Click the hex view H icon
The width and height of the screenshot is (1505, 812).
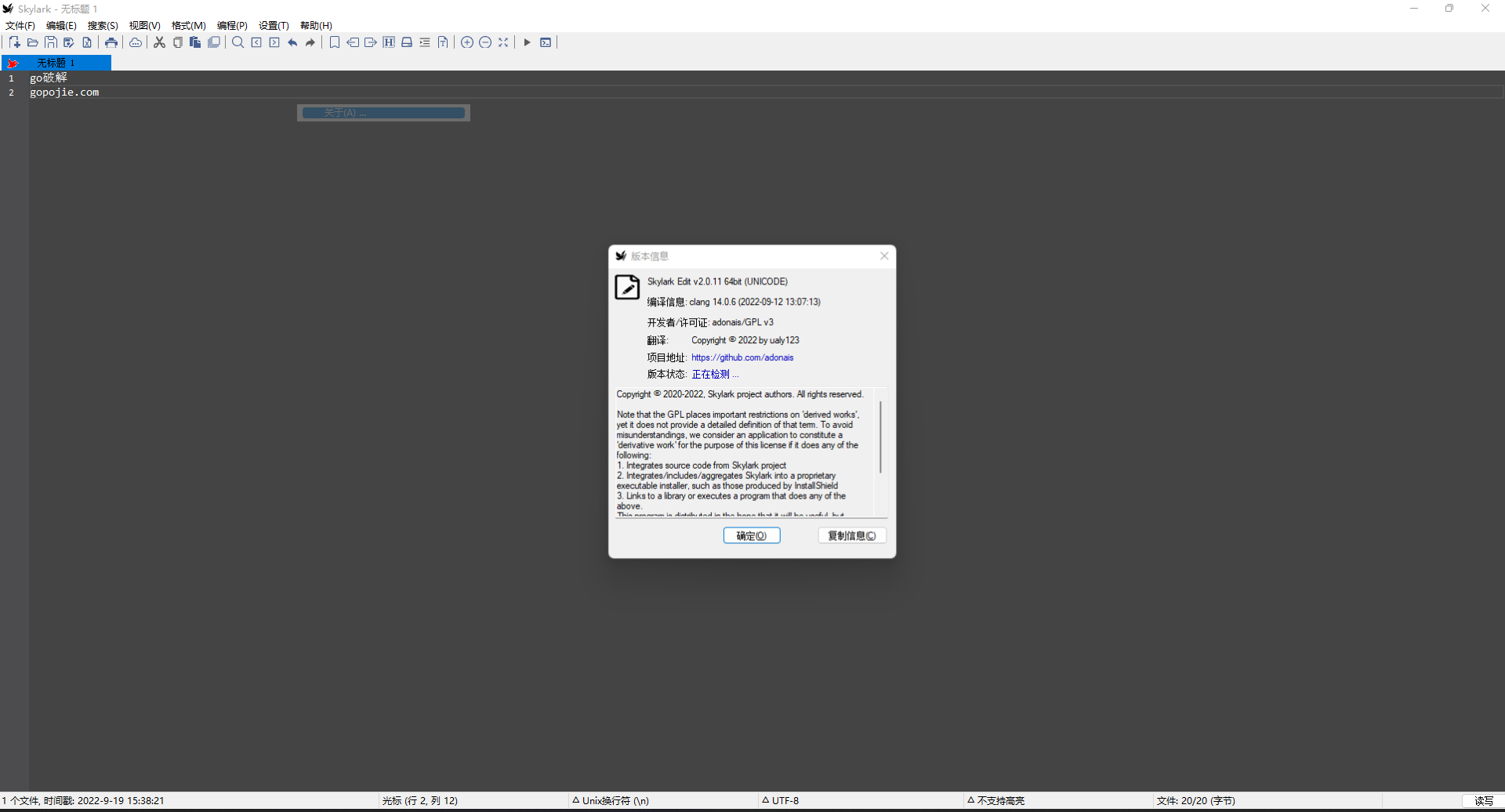(x=389, y=42)
